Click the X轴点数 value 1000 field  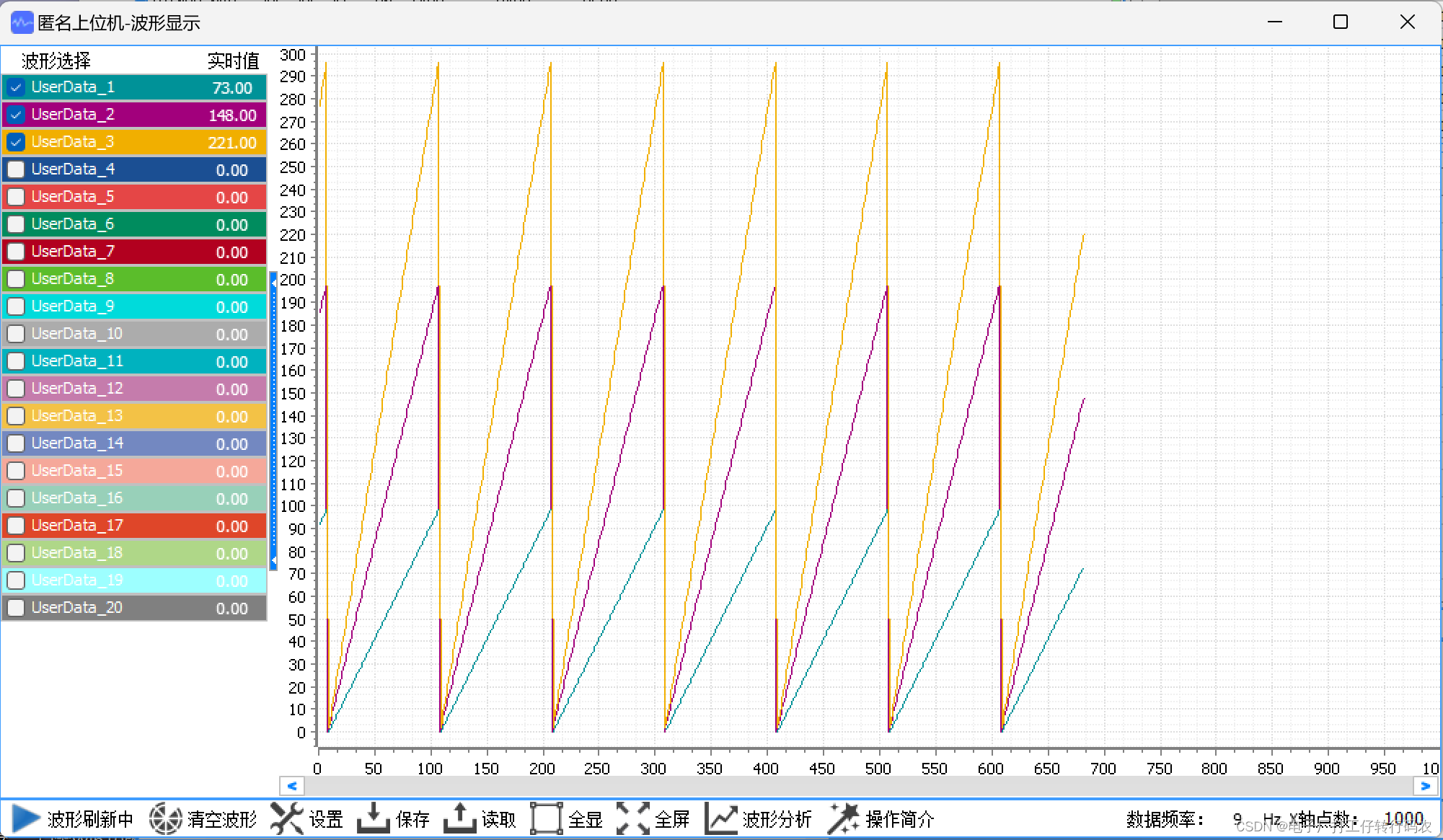[x=1403, y=819]
